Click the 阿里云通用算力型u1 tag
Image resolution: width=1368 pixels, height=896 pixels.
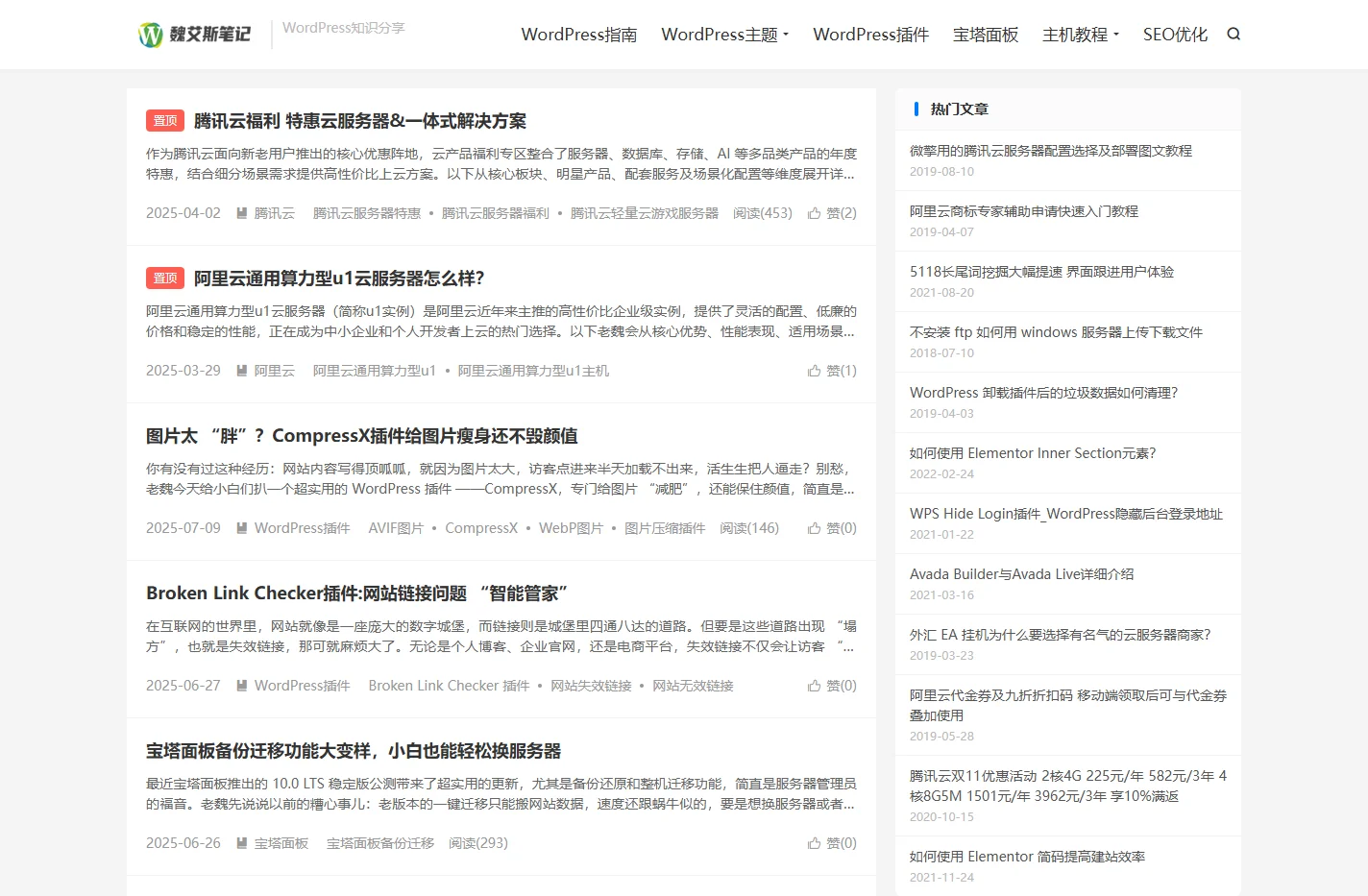[x=375, y=371]
